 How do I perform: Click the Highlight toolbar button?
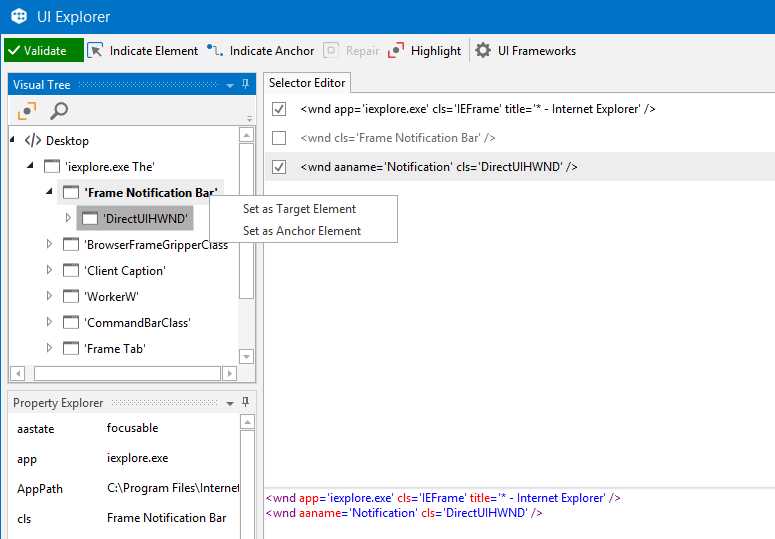coord(425,50)
